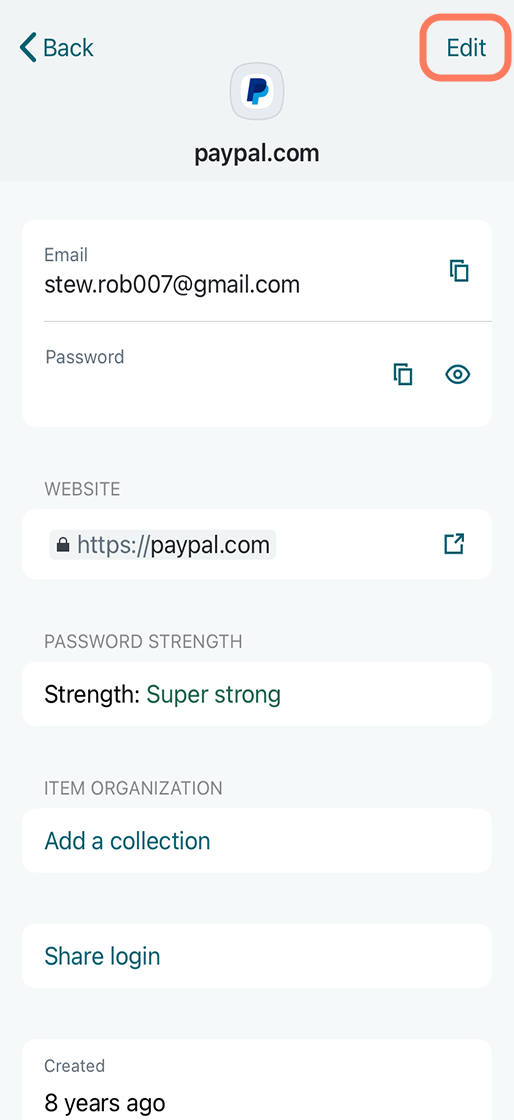Tap the Super strong strength rating
The image size is (514, 1120).
pos(213,694)
